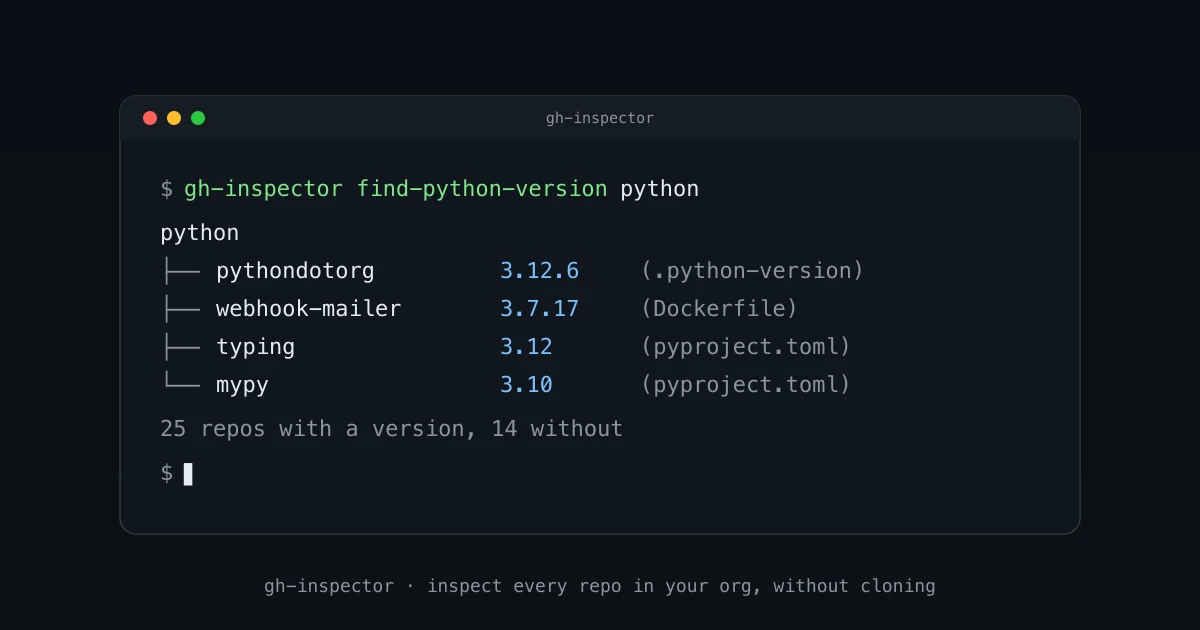The width and height of the screenshot is (1200, 630).
Task: Click the 'find-python-version' subcommand text
Action: click(482, 189)
